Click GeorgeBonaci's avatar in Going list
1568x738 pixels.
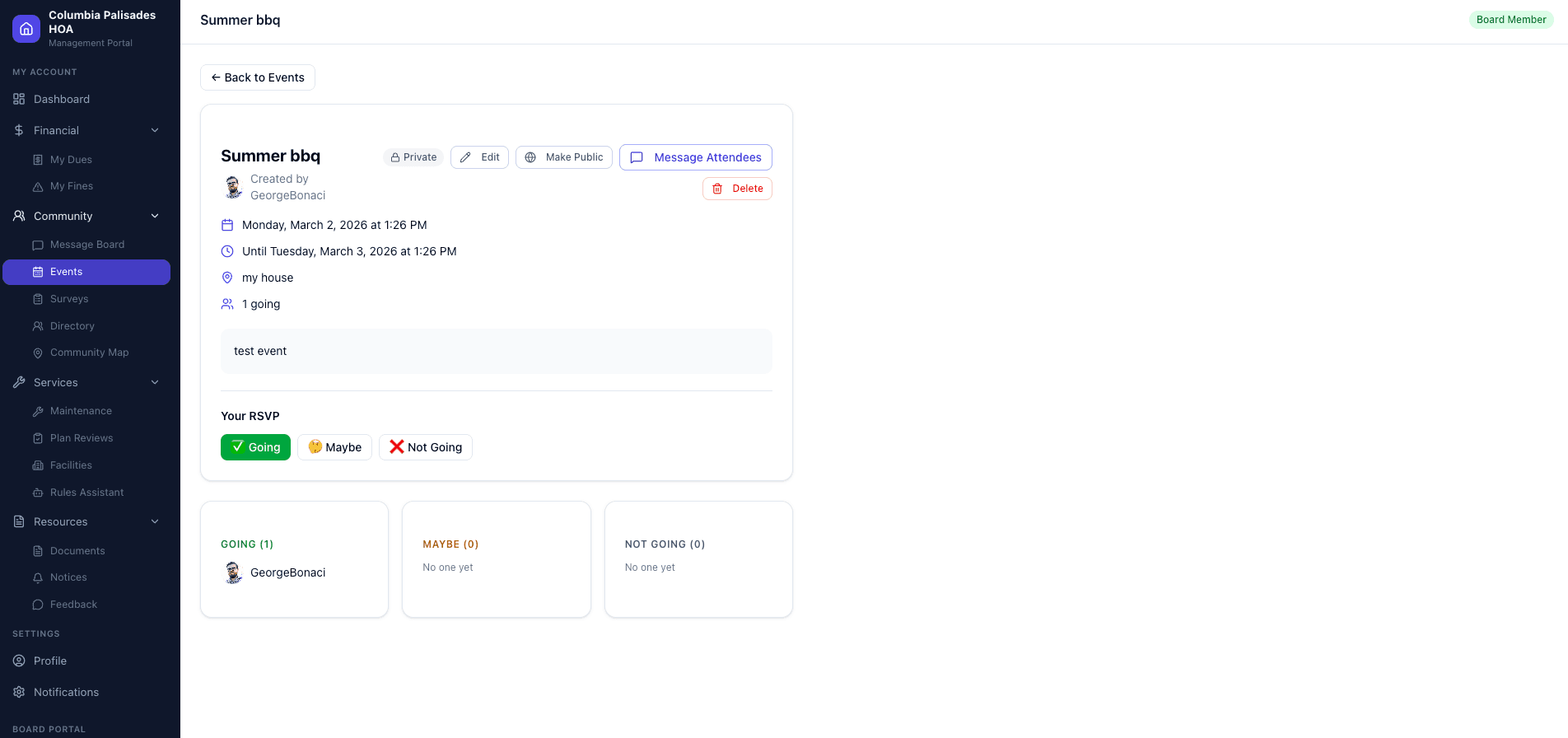pyautogui.click(x=234, y=572)
